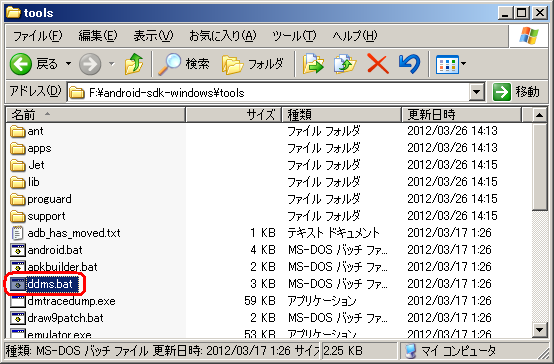Toggle the Folders pane button

click(253, 64)
